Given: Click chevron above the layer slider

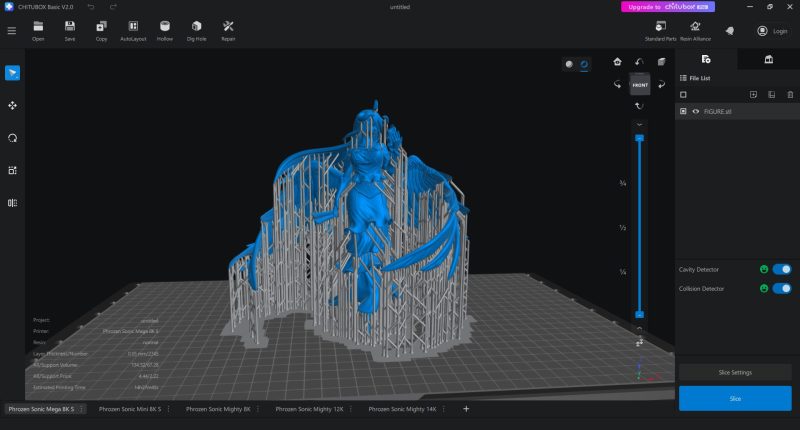Looking at the screenshot, I should [639, 124].
